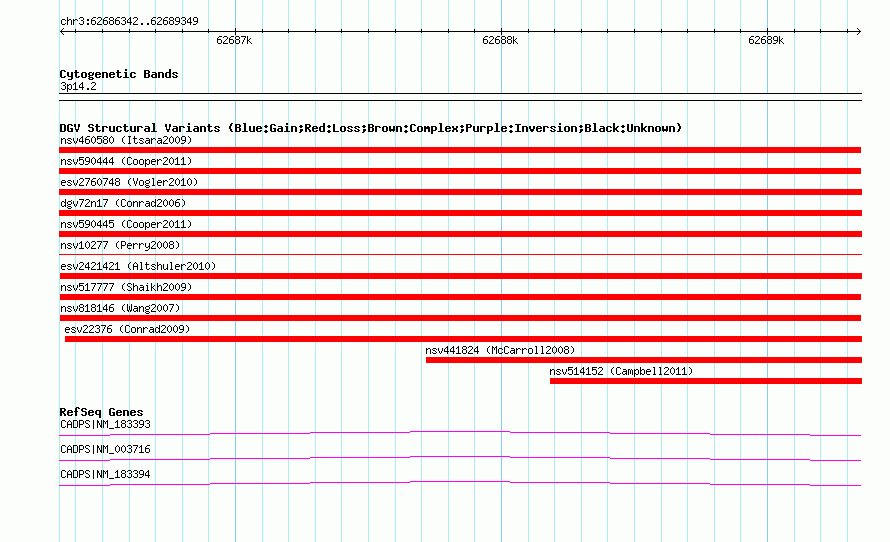Click the esv2421421 (Altshuler2010) label
The width and height of the screenshot is (890, 542).
pyautogui.click(x=138, y=266)
